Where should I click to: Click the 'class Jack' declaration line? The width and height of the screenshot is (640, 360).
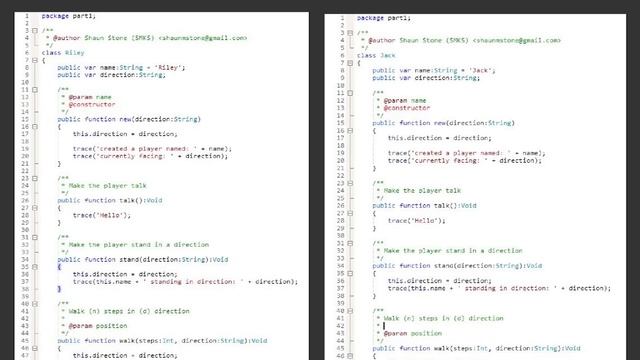(376, 56)
